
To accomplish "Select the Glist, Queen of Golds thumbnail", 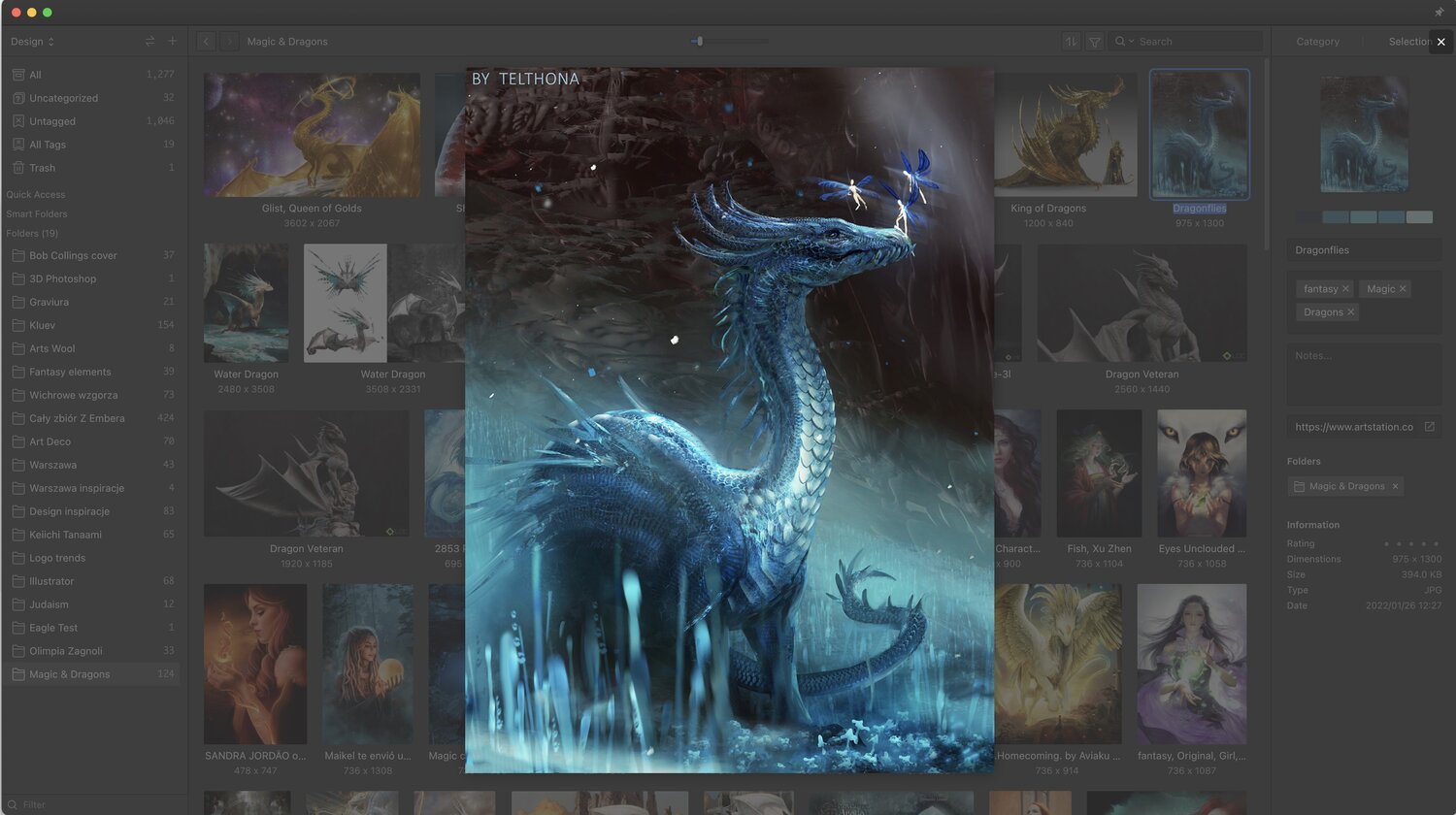I will point(312,135).
